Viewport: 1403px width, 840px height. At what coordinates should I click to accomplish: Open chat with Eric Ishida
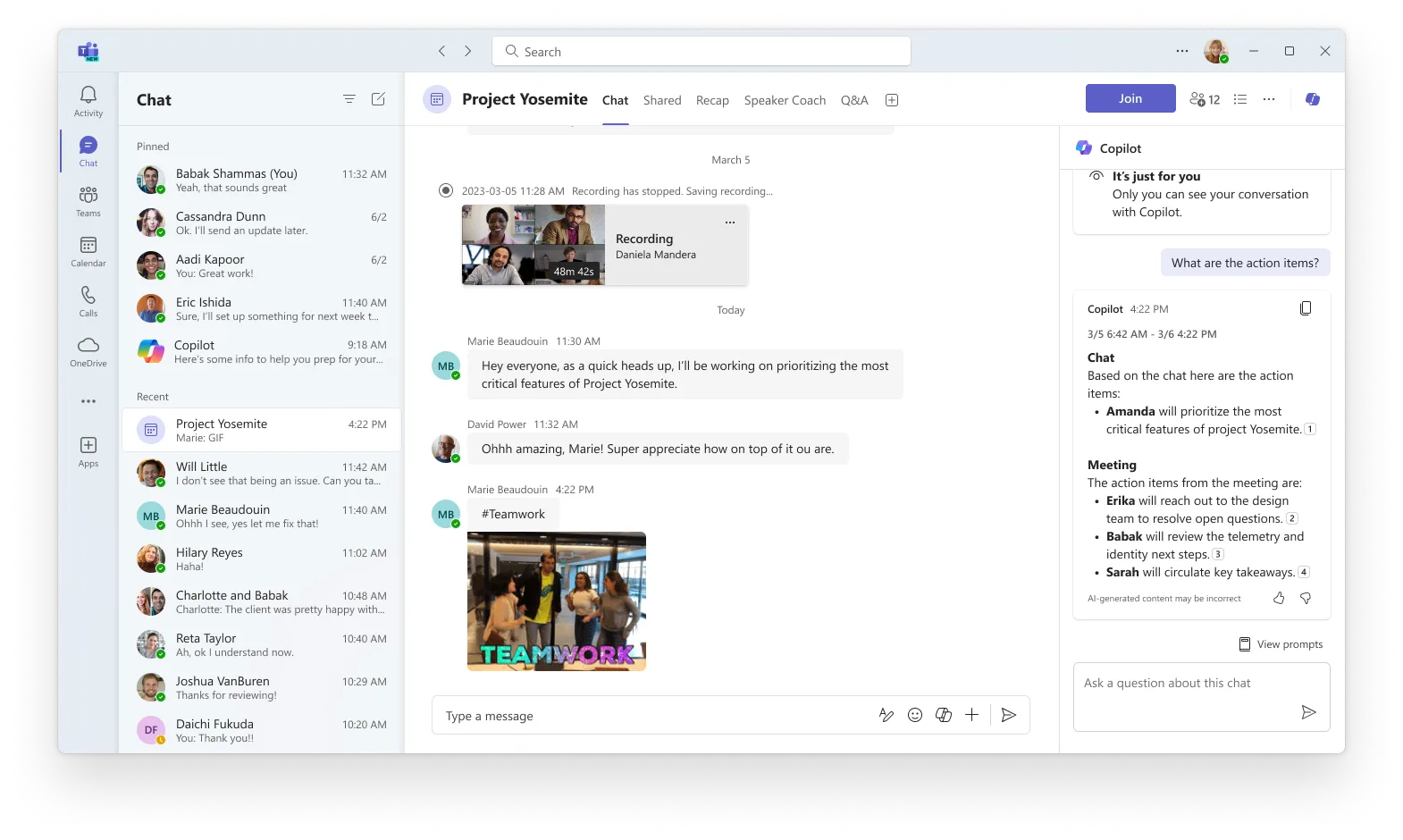[x=262, y=308]
